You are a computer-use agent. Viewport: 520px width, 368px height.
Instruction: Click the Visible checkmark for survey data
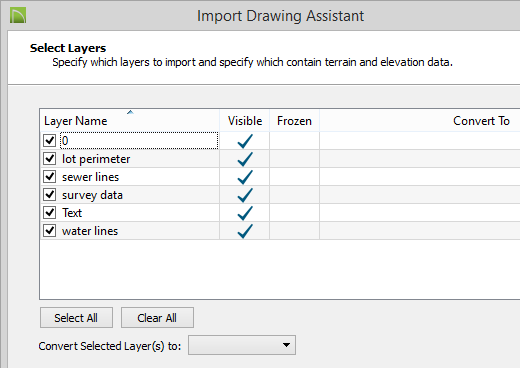click(x=245, y=195)
